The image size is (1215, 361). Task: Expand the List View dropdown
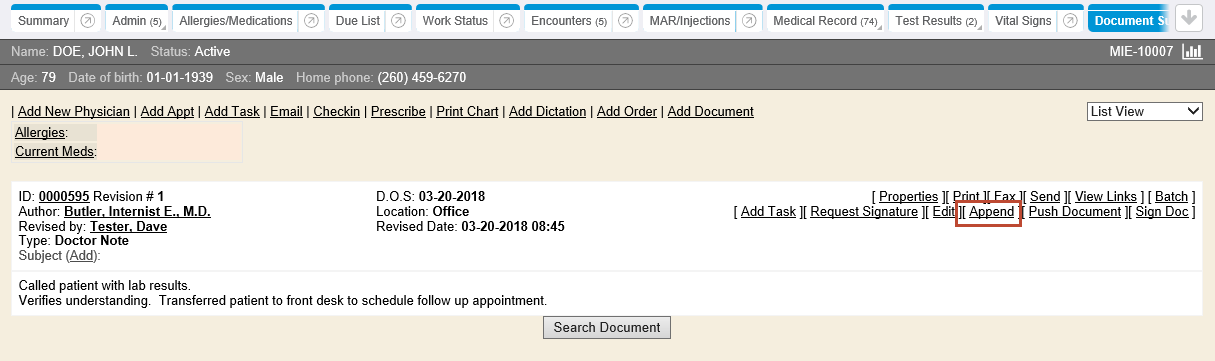tap(1145, 111)
